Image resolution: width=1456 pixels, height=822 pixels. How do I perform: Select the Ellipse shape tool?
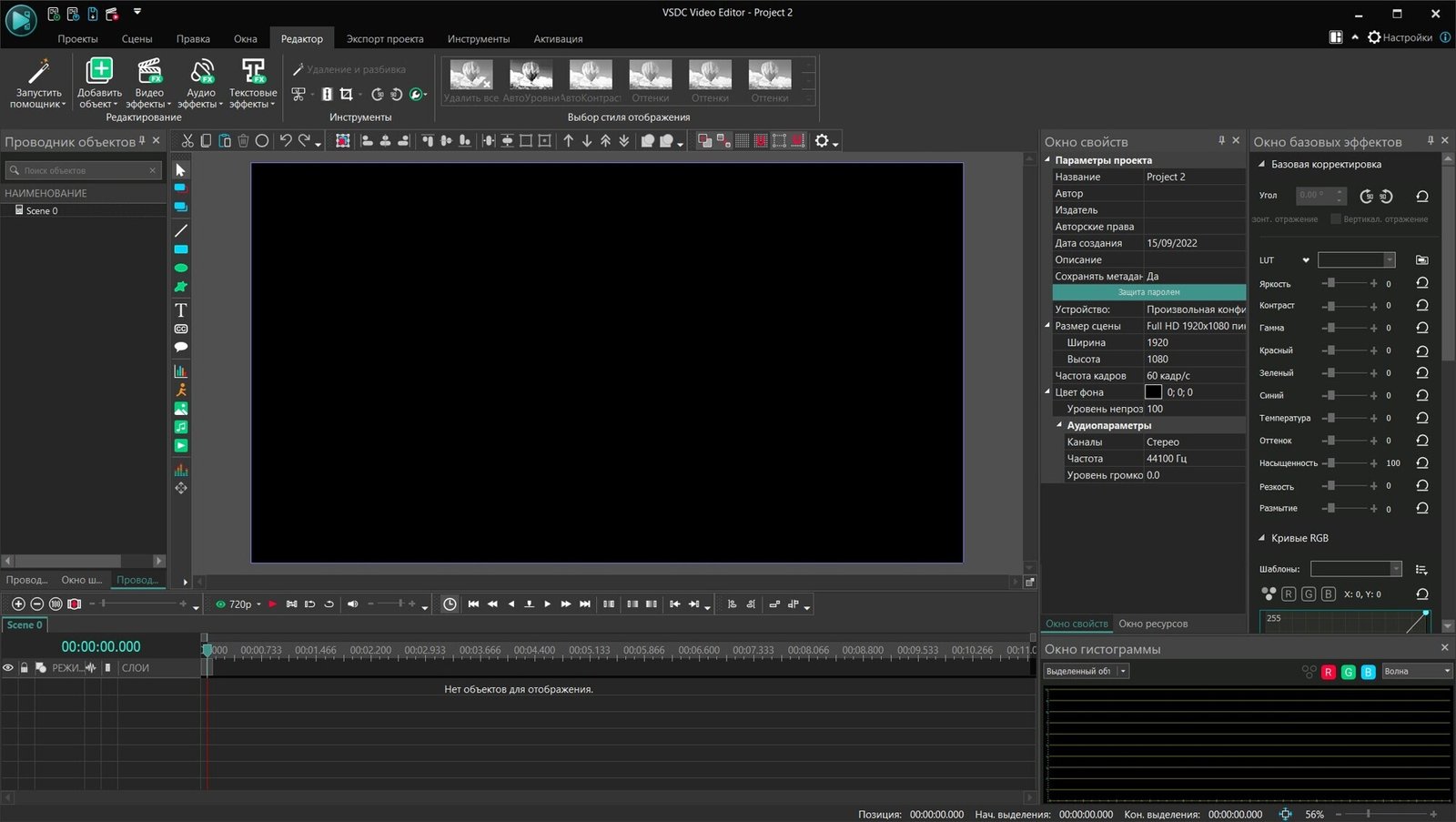coord(181,268)
